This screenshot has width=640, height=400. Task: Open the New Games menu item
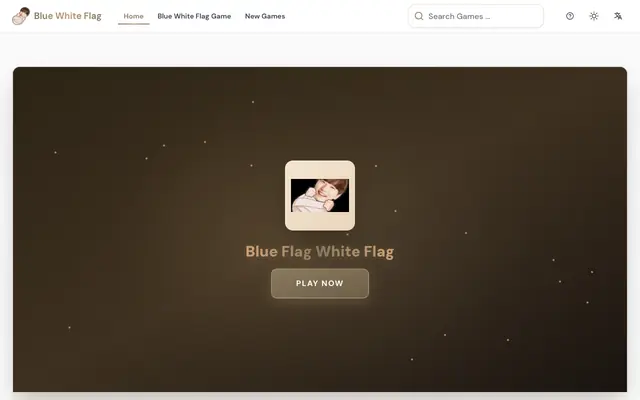(265, 16)
